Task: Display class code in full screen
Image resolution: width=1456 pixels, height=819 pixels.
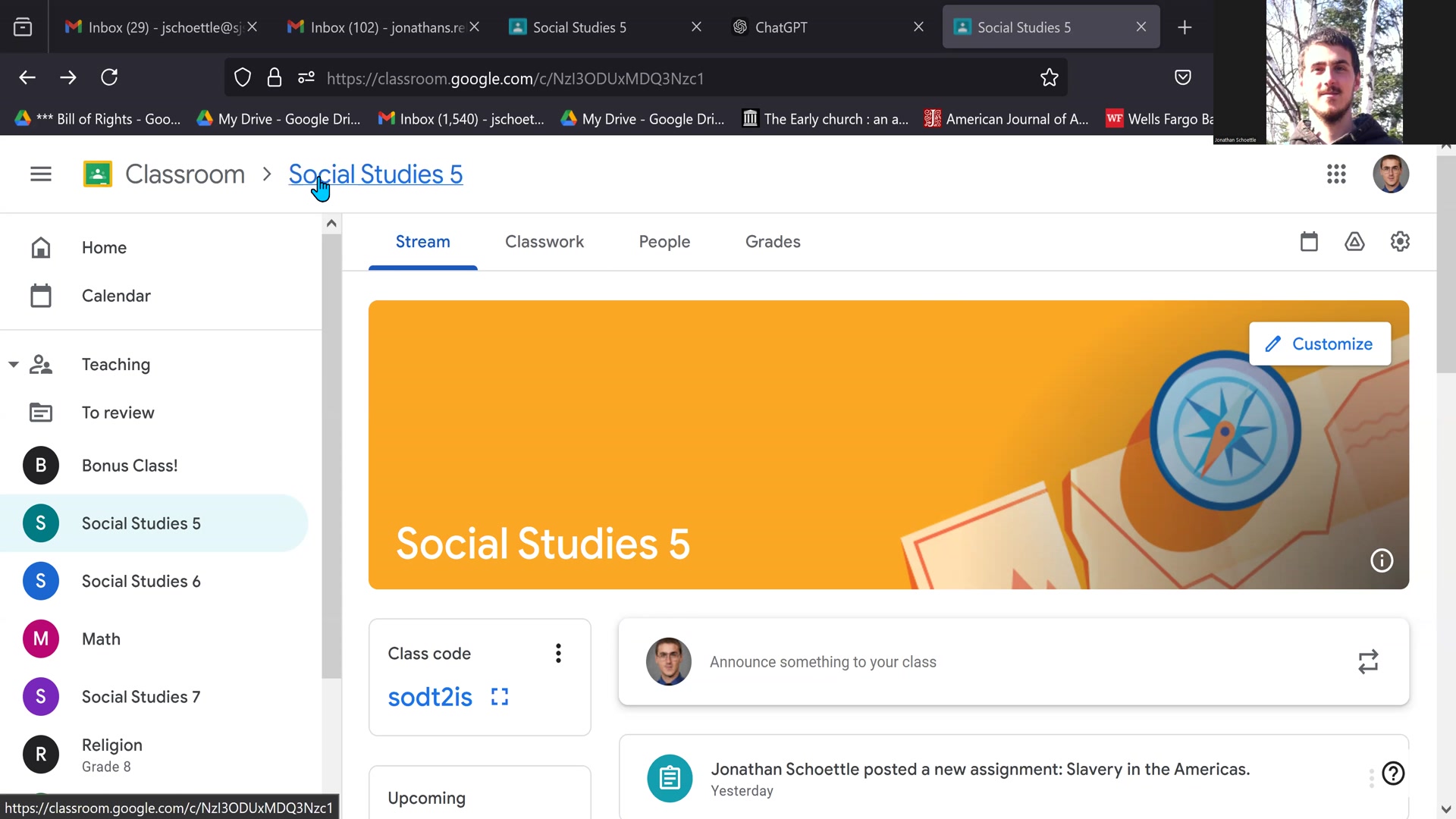Action: pos(500,697)
